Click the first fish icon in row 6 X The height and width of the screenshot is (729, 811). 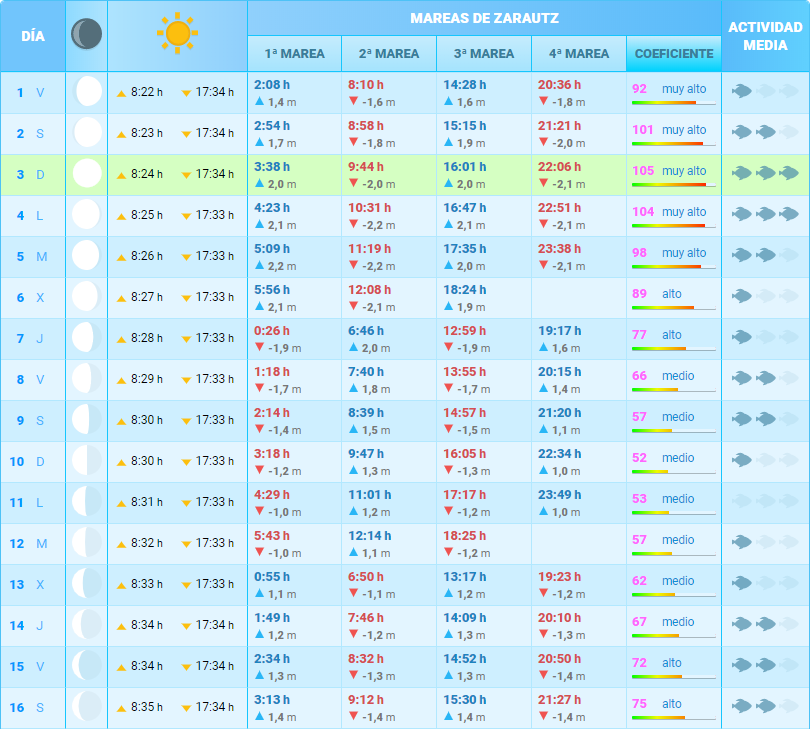[x=742, y=296]
